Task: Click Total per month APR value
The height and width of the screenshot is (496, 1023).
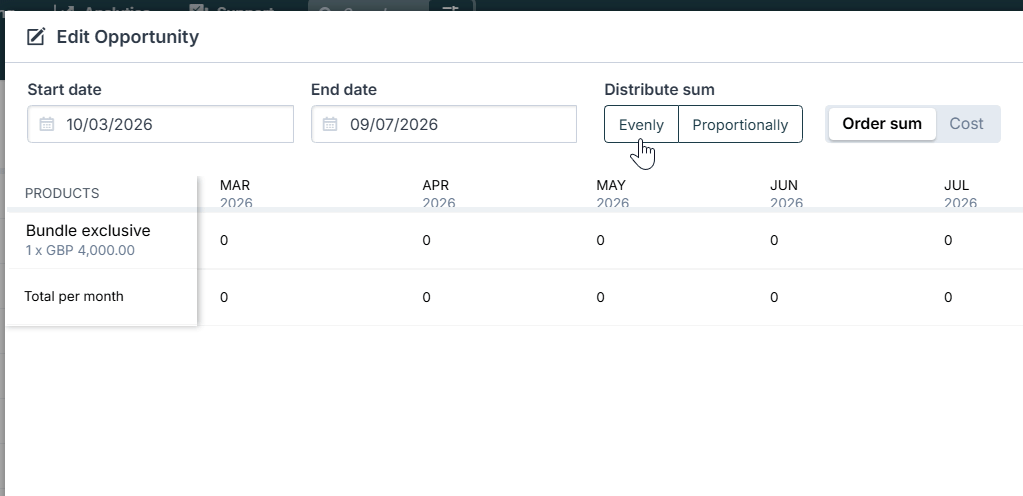Action: tap(426, 298)
